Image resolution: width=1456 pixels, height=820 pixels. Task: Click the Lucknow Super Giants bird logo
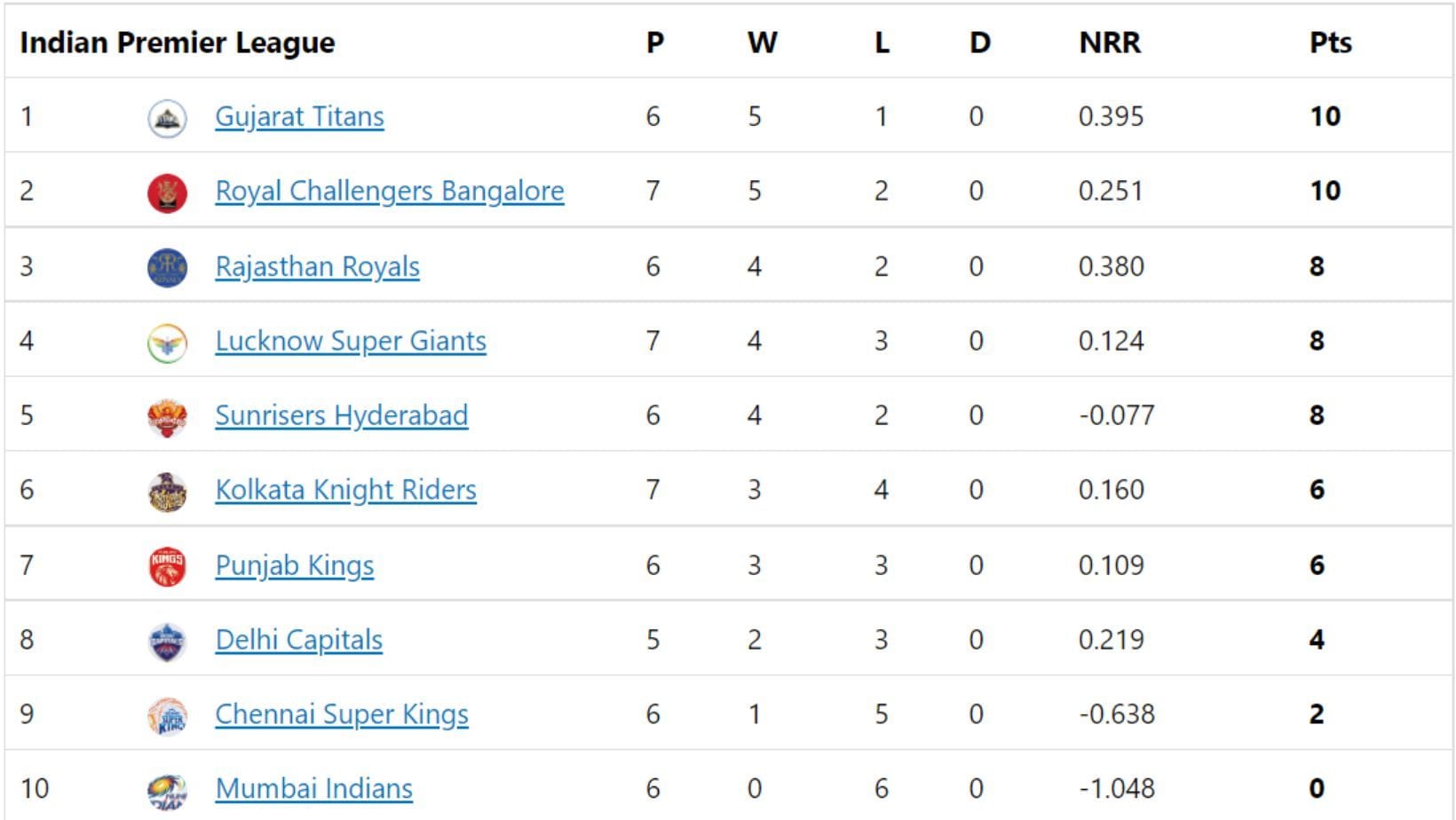(x=168, y=340)
